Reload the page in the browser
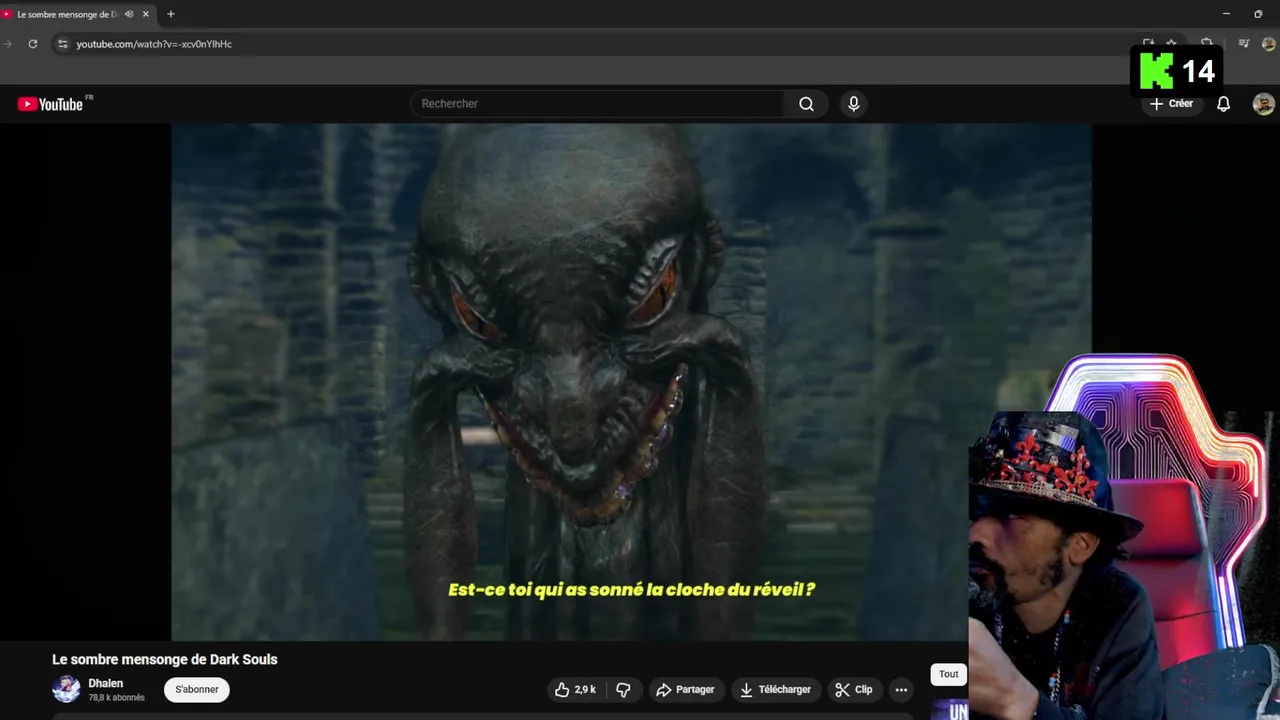 point(33,44)
